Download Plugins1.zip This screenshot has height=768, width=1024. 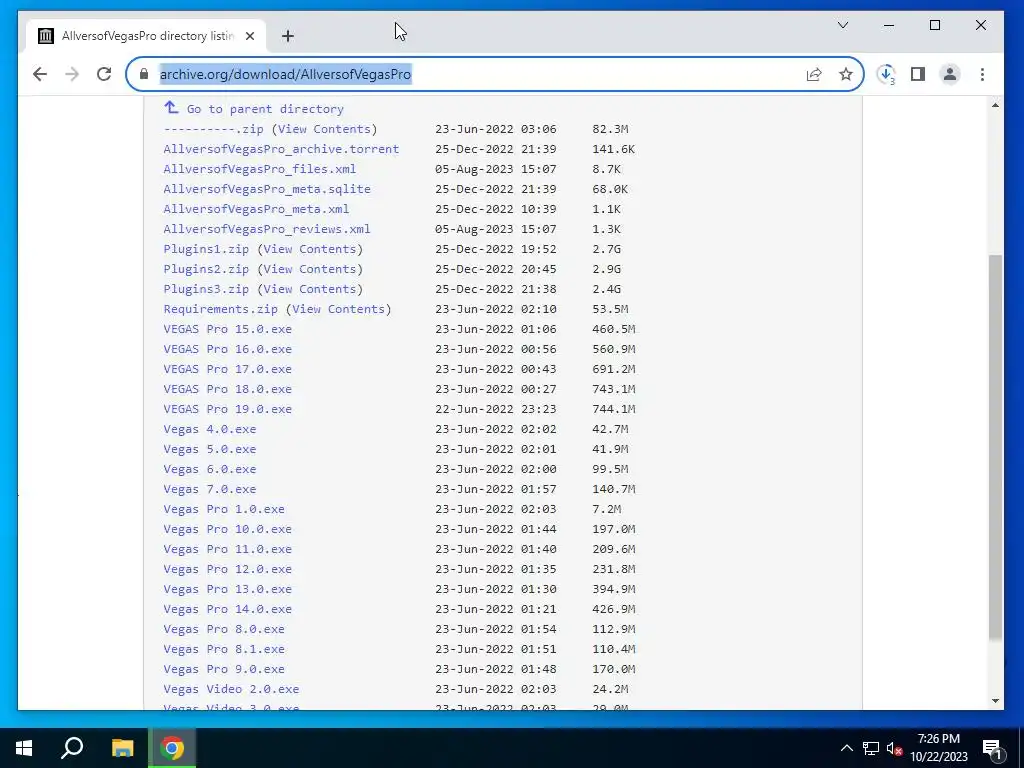[x=206, y=249]
